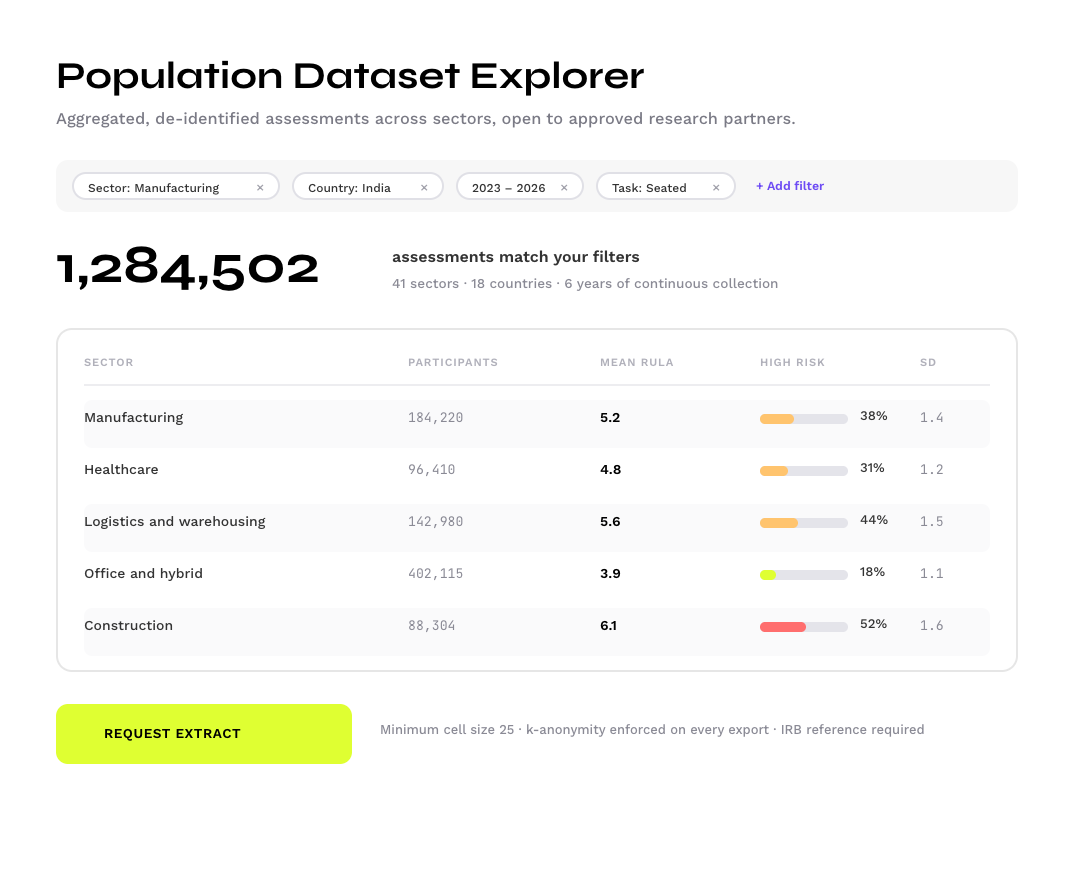1074x876 pixels.
Task: Sort by the SD column header
Action: click(x=928, y=362)
